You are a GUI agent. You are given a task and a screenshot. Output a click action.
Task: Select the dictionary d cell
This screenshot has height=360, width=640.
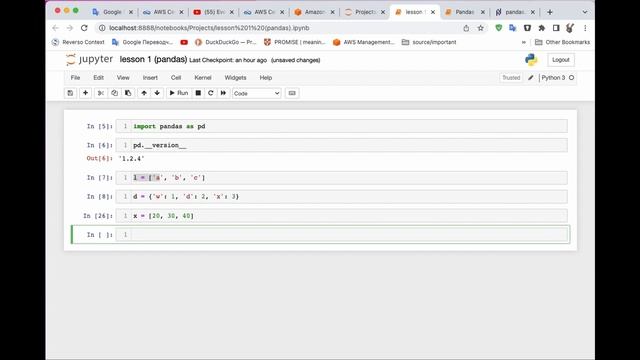coord(350,196)
